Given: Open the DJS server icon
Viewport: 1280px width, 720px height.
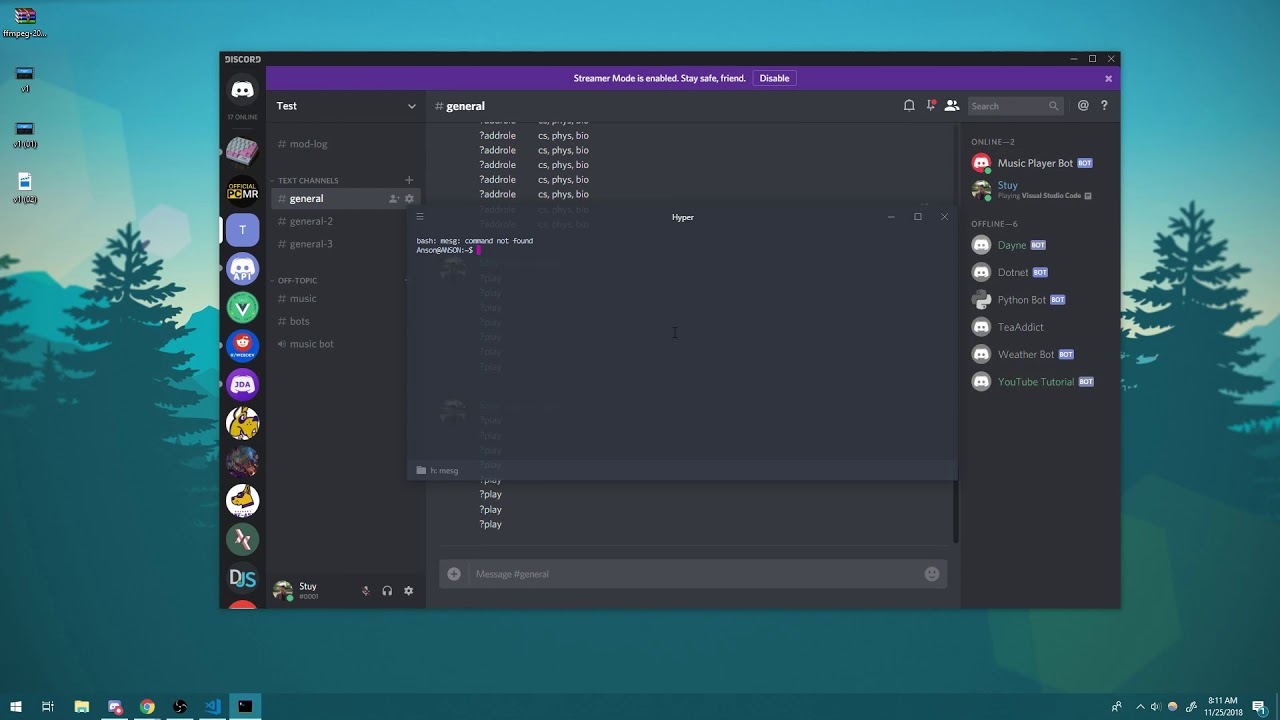Looking at the screenshot, I should tap(242, 578).
